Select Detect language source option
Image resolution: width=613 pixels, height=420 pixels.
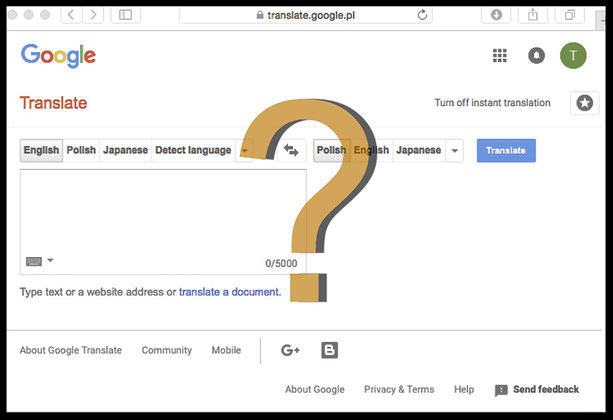(x=193, y=150)
